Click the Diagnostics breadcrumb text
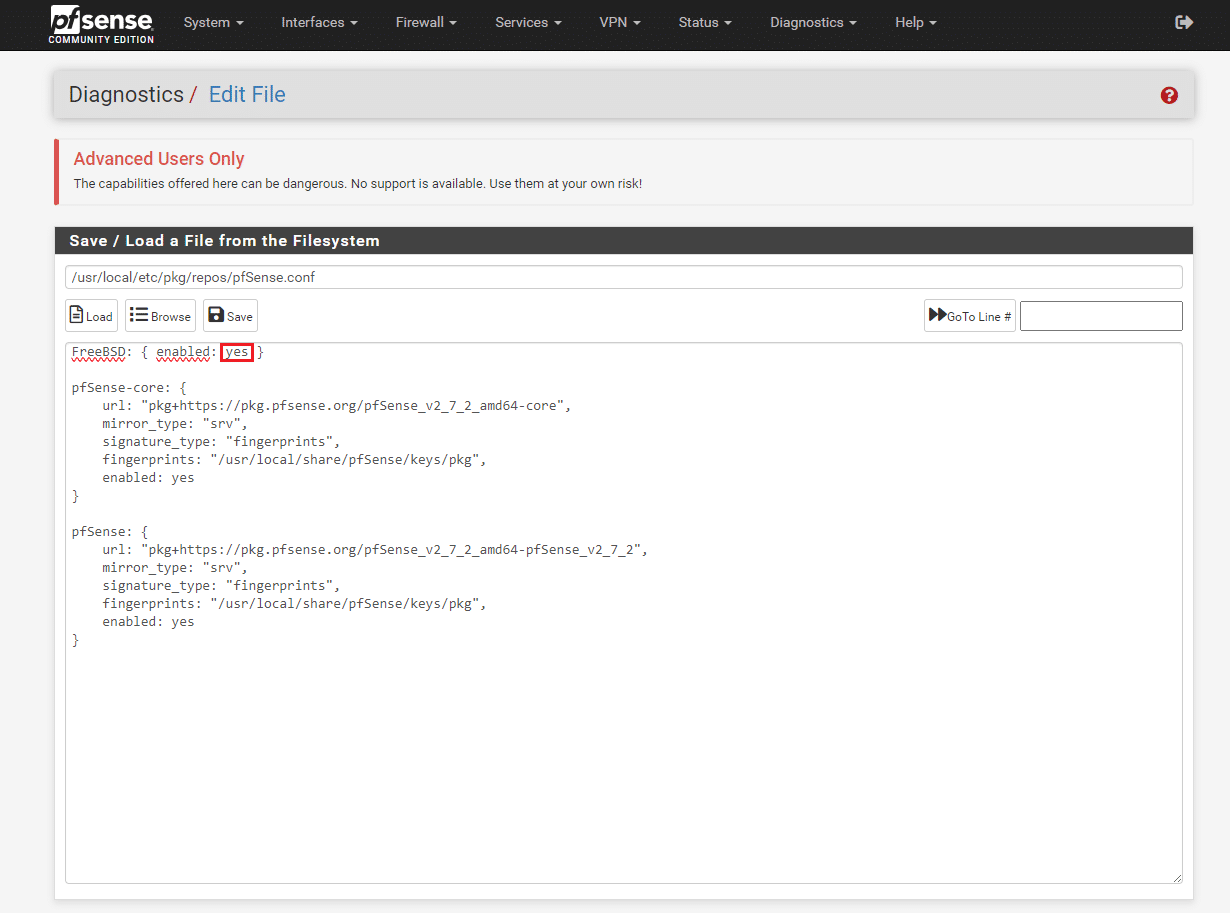The height and width of the screenshot is (913, 1230). pyautogui.click(x=126, y=95)
